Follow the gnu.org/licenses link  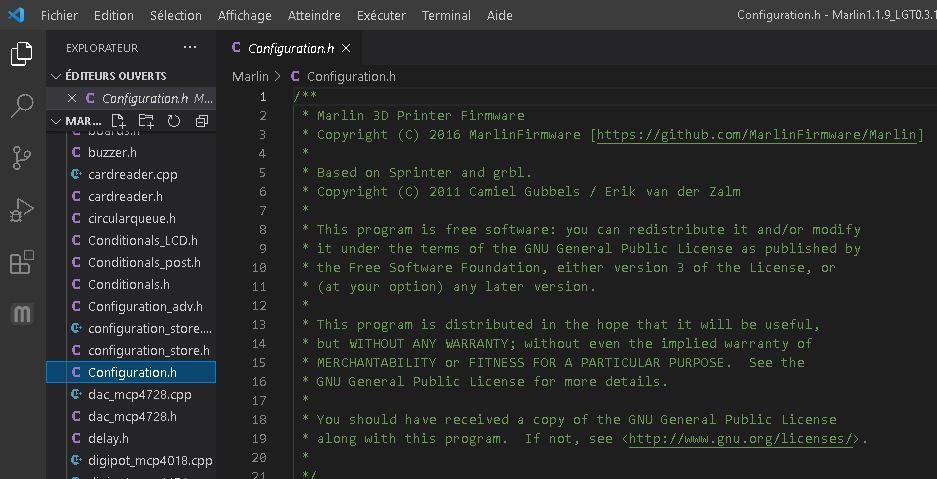point(740,438)
